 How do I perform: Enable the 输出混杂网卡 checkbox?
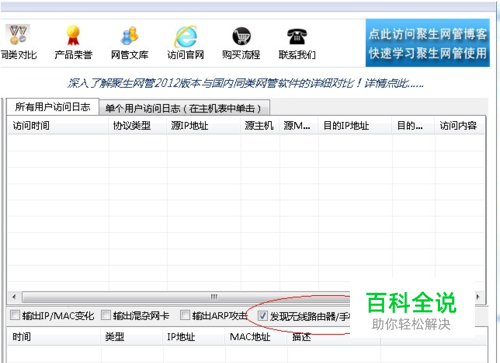(106, 315)
